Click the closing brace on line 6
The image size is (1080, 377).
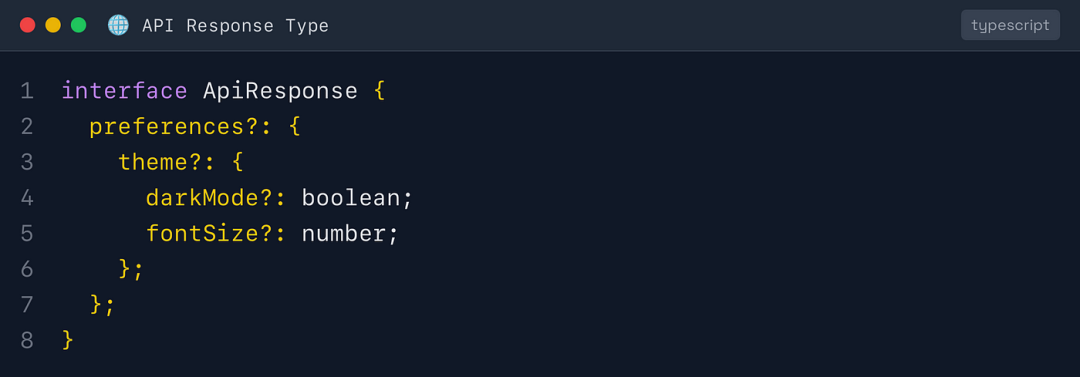coord(125,270)
